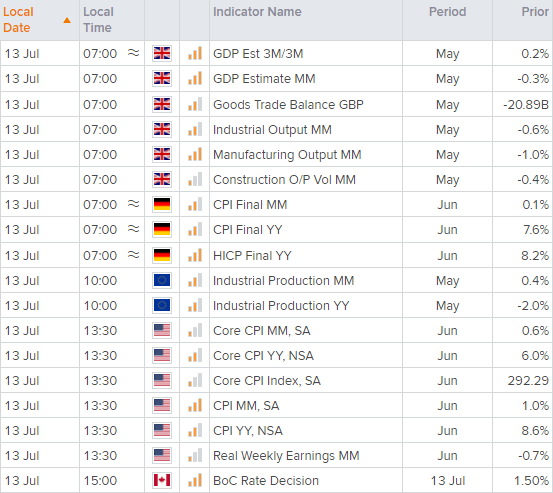Open the CPI MM, SA indicator
553x493 pixels.
pos(246,406)
